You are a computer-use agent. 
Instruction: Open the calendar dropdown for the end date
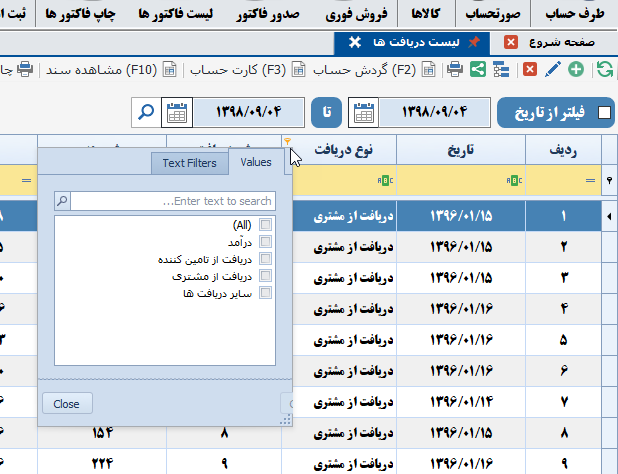click(177, 112)
